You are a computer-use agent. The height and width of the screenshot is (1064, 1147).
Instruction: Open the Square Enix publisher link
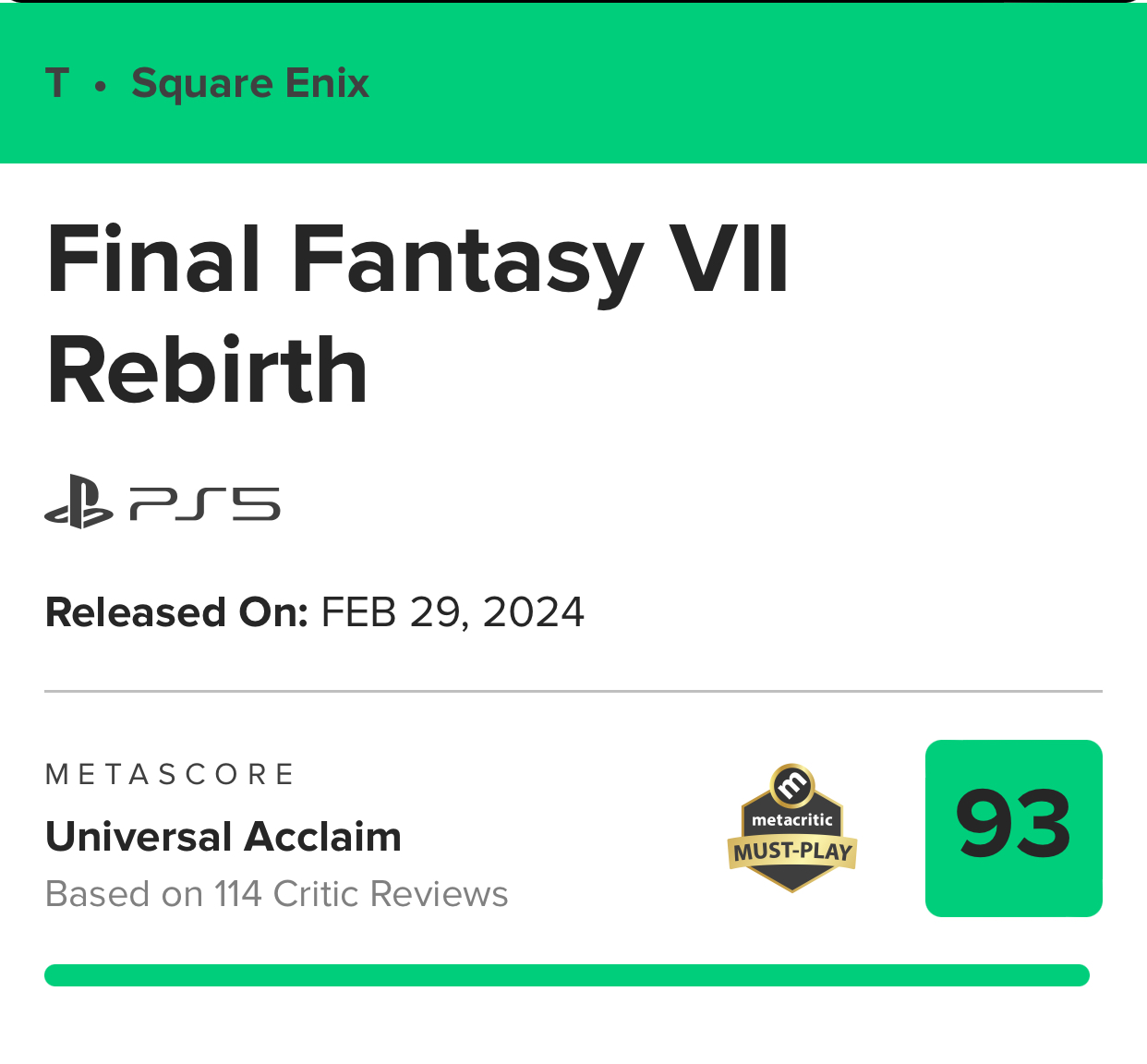250,83
